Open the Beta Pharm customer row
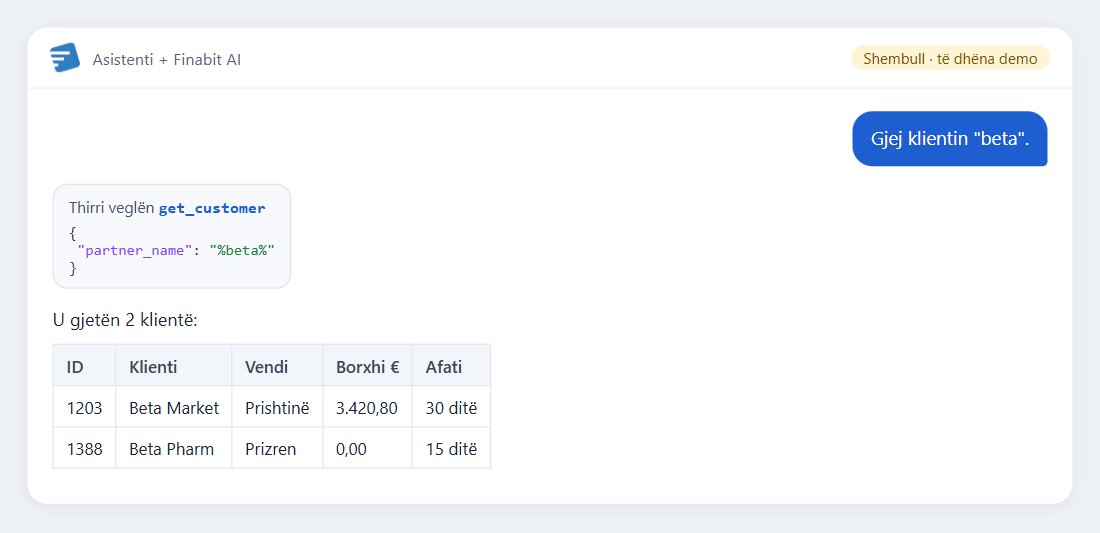The height and width of the screenshot is (533, 1100). click(271, 447)
